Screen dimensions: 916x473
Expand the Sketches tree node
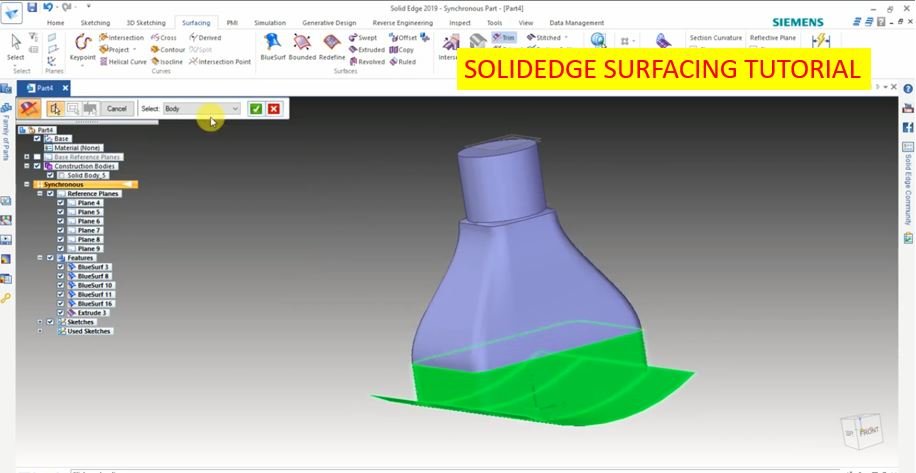tap(40, 322)
